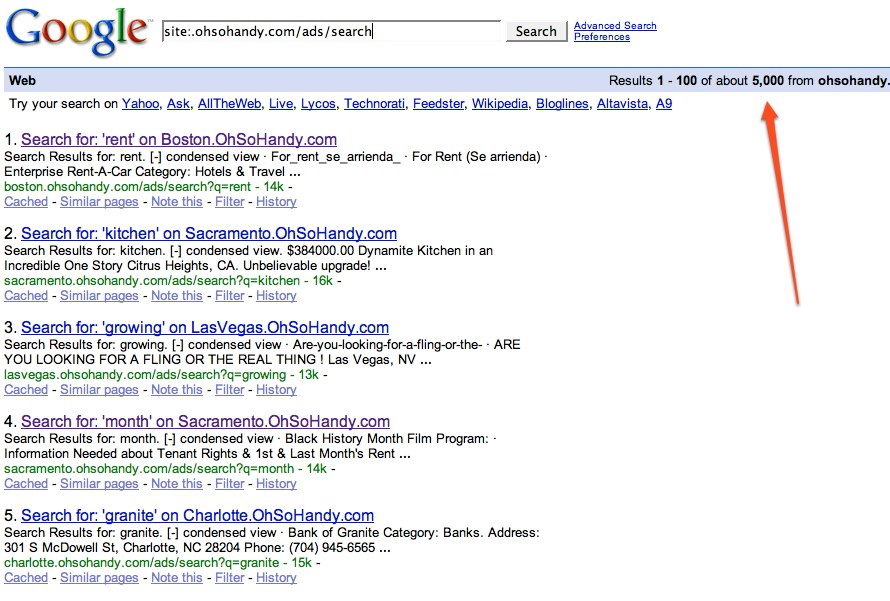
Task: Try your search on Feedster
Action: 438,104
